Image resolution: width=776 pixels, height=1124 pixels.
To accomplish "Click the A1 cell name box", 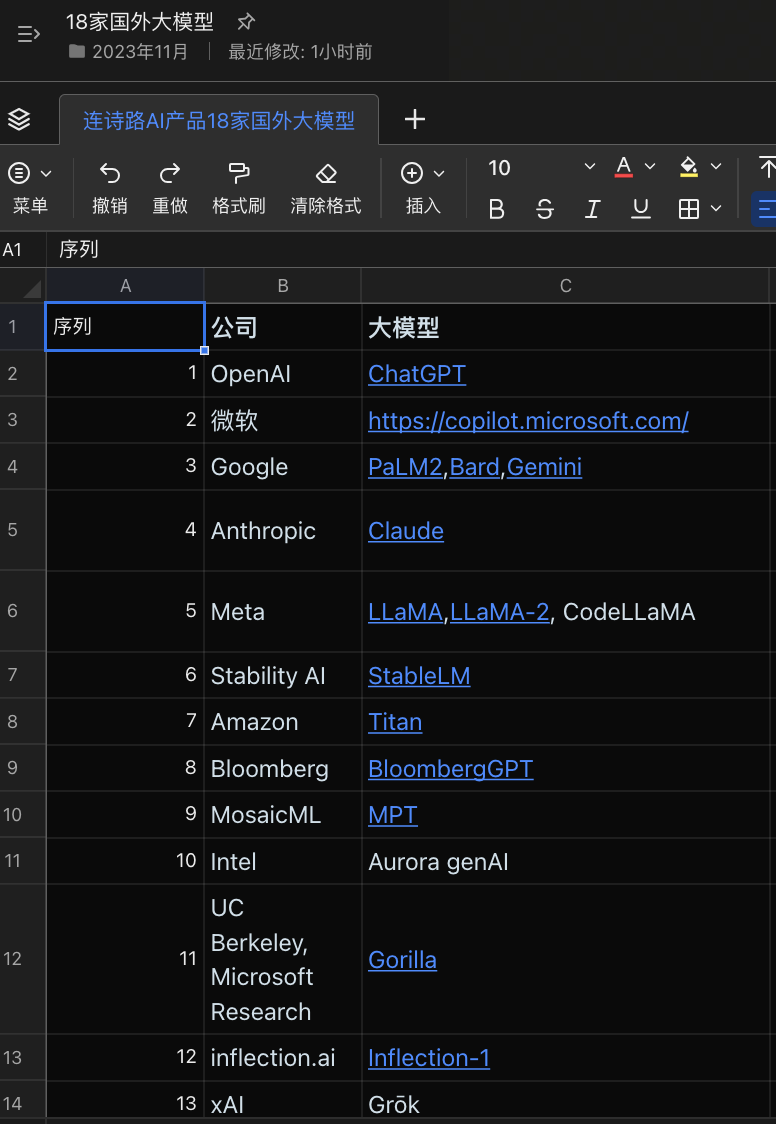I will coord(23,249).
